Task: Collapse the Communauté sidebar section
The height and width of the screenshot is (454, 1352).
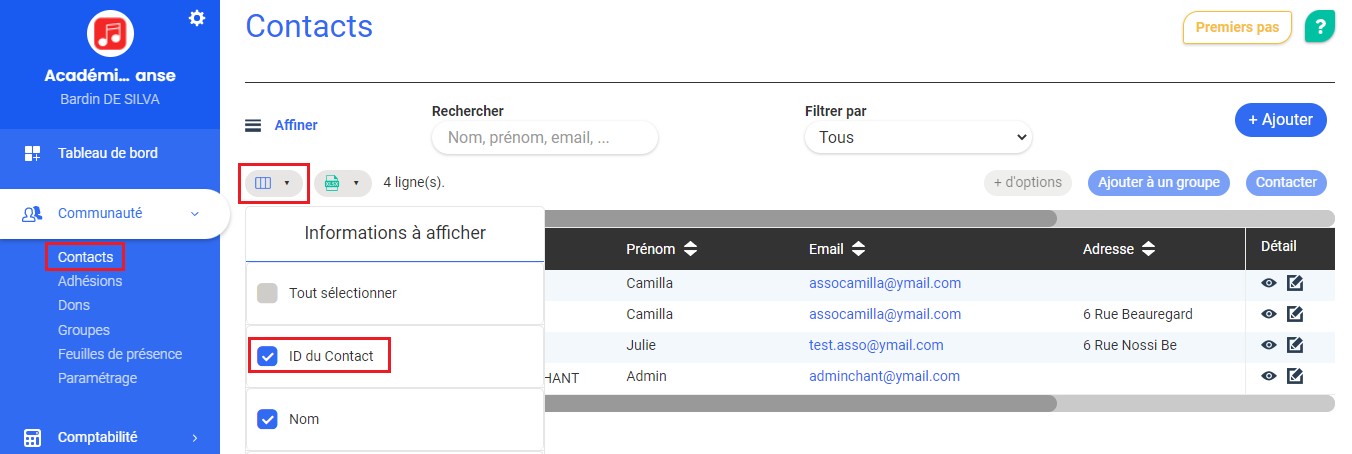Action: click(x=195, y=213)
